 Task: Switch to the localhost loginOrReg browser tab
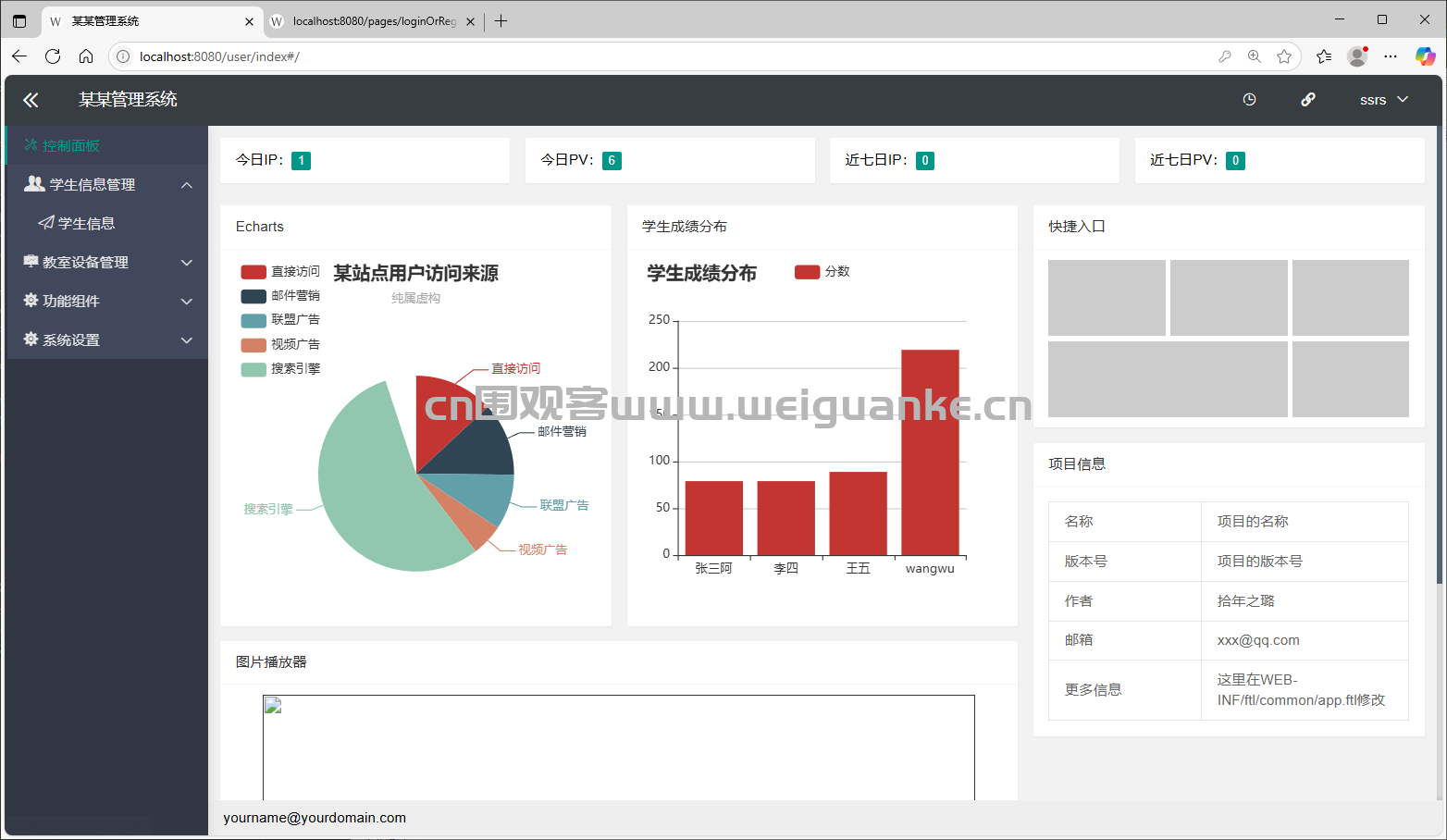point(374,21)
